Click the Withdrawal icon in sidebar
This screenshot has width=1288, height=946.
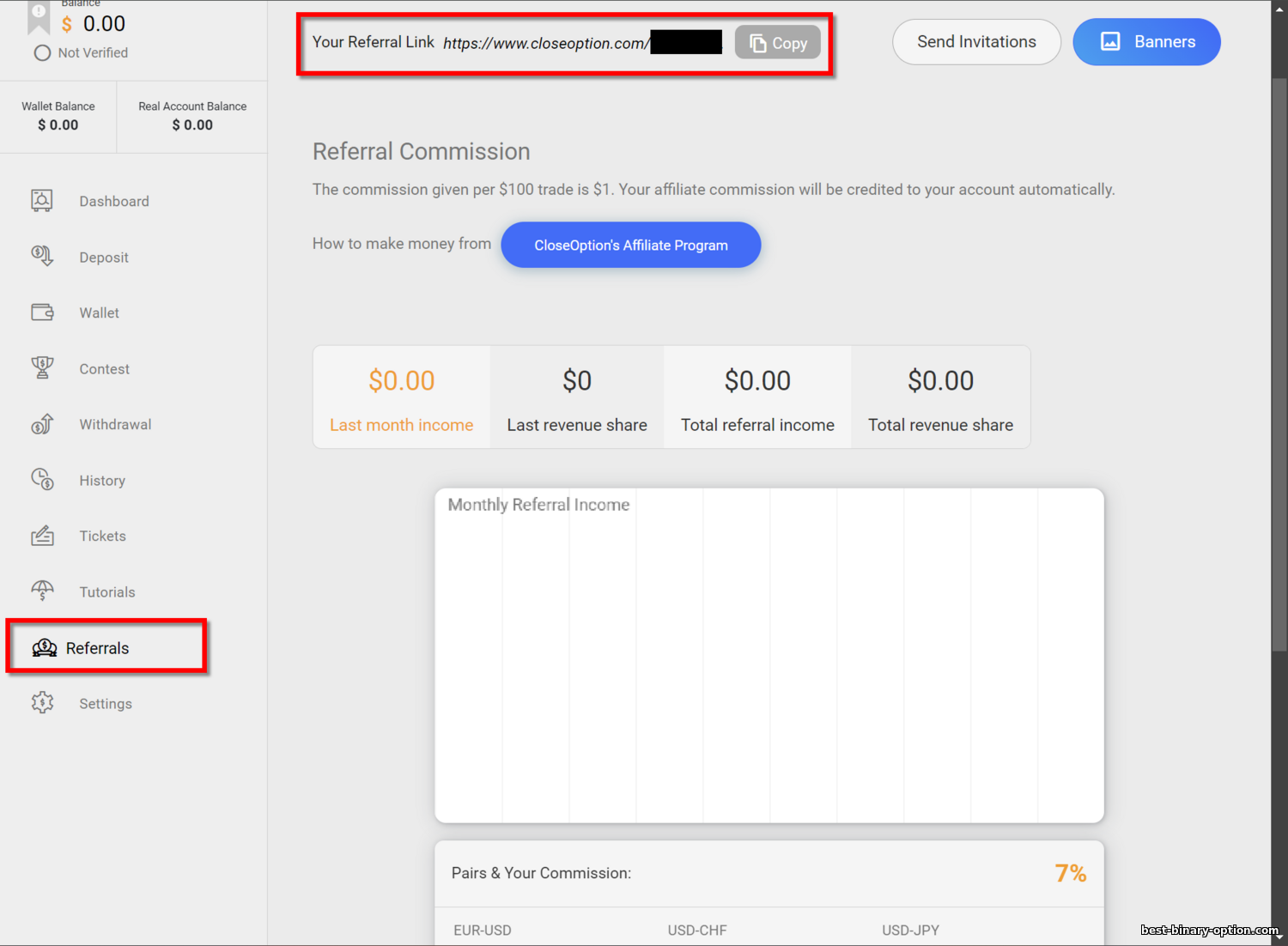coord(42,424)
